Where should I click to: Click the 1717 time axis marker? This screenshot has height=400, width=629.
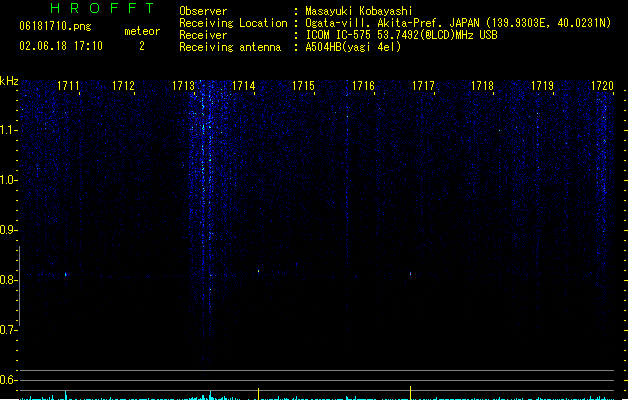(x=423, y=86)
